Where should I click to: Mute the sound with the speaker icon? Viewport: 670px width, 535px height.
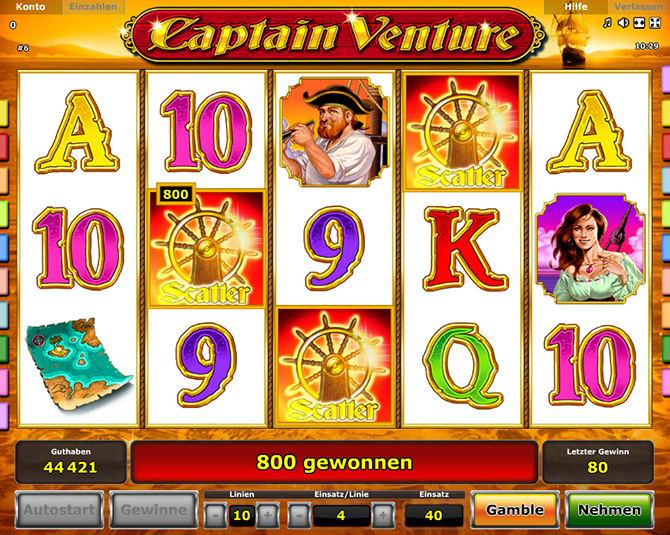(623, 23)
